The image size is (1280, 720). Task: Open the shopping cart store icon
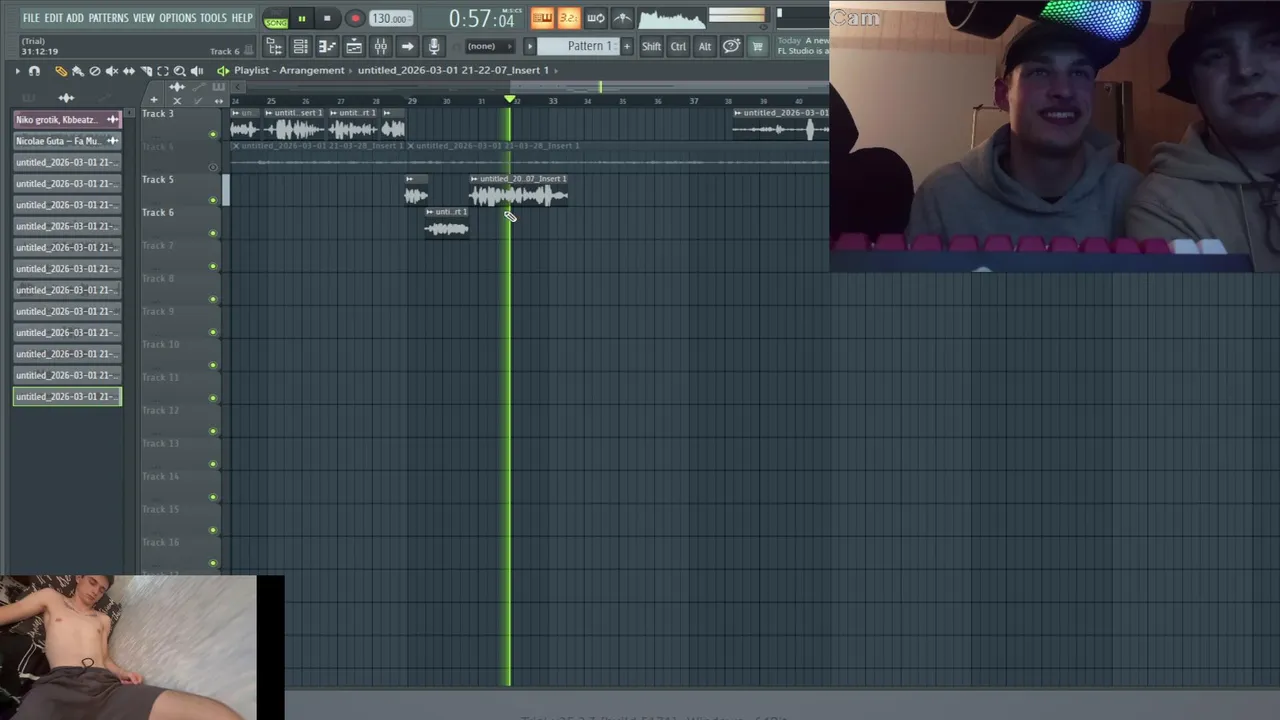[757, 46]
